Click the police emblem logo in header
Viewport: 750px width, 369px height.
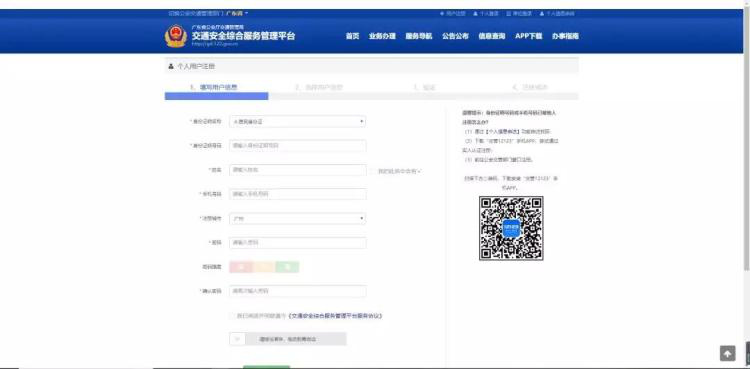tap(176, 36)
